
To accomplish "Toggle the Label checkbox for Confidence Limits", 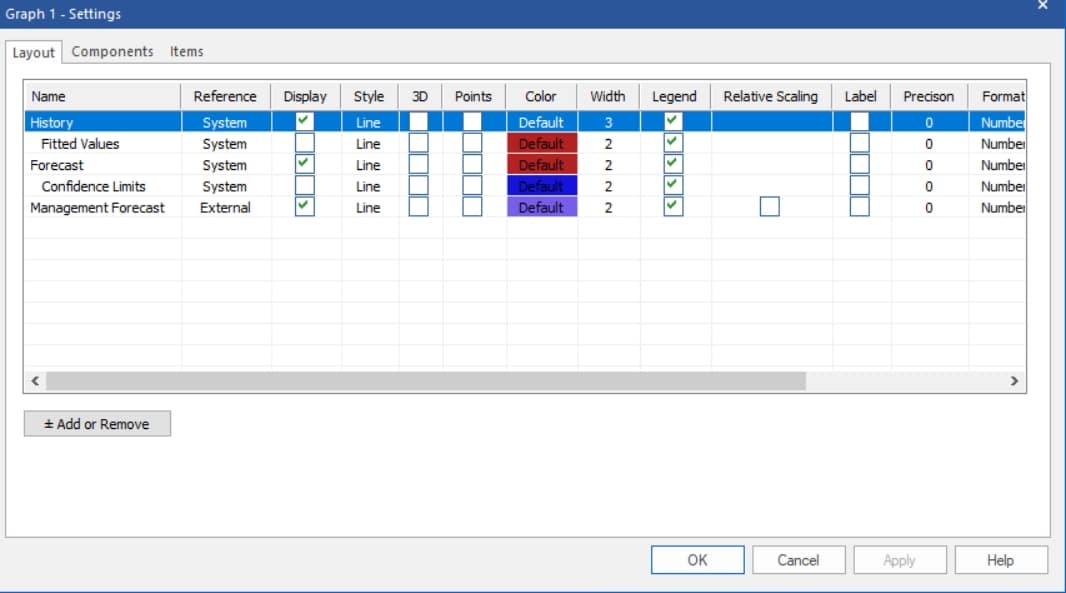I will [861, 186].
